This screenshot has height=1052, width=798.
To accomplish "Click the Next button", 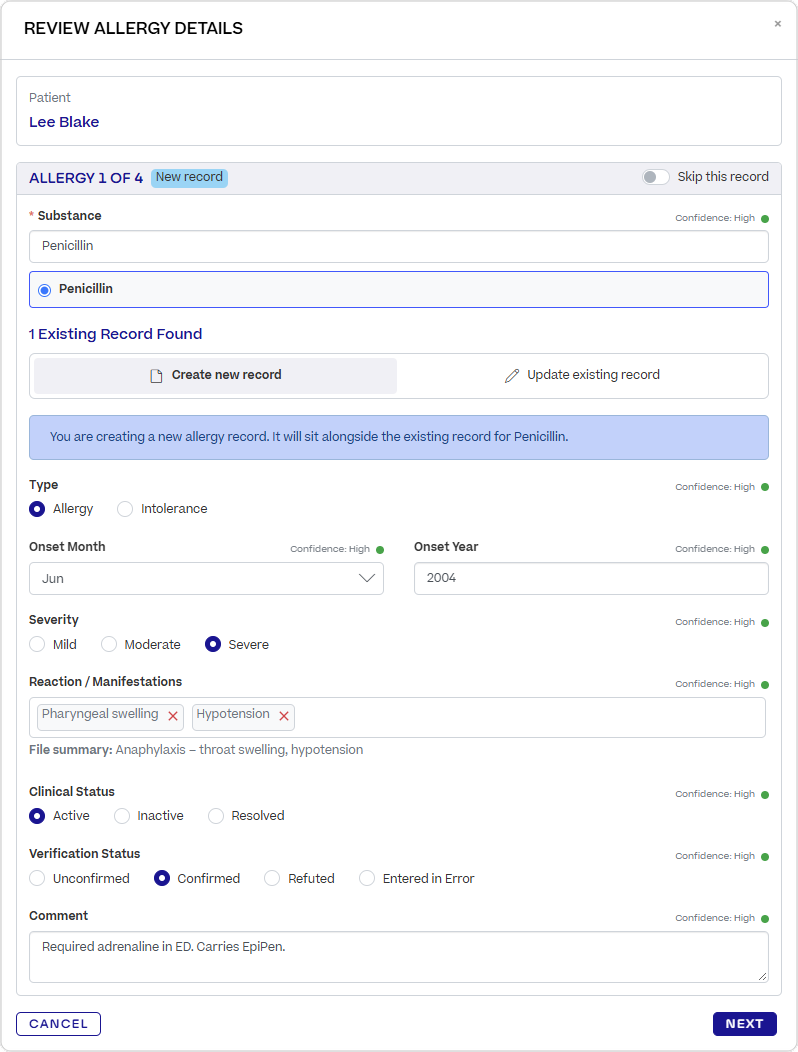I will click(744, 1024).
